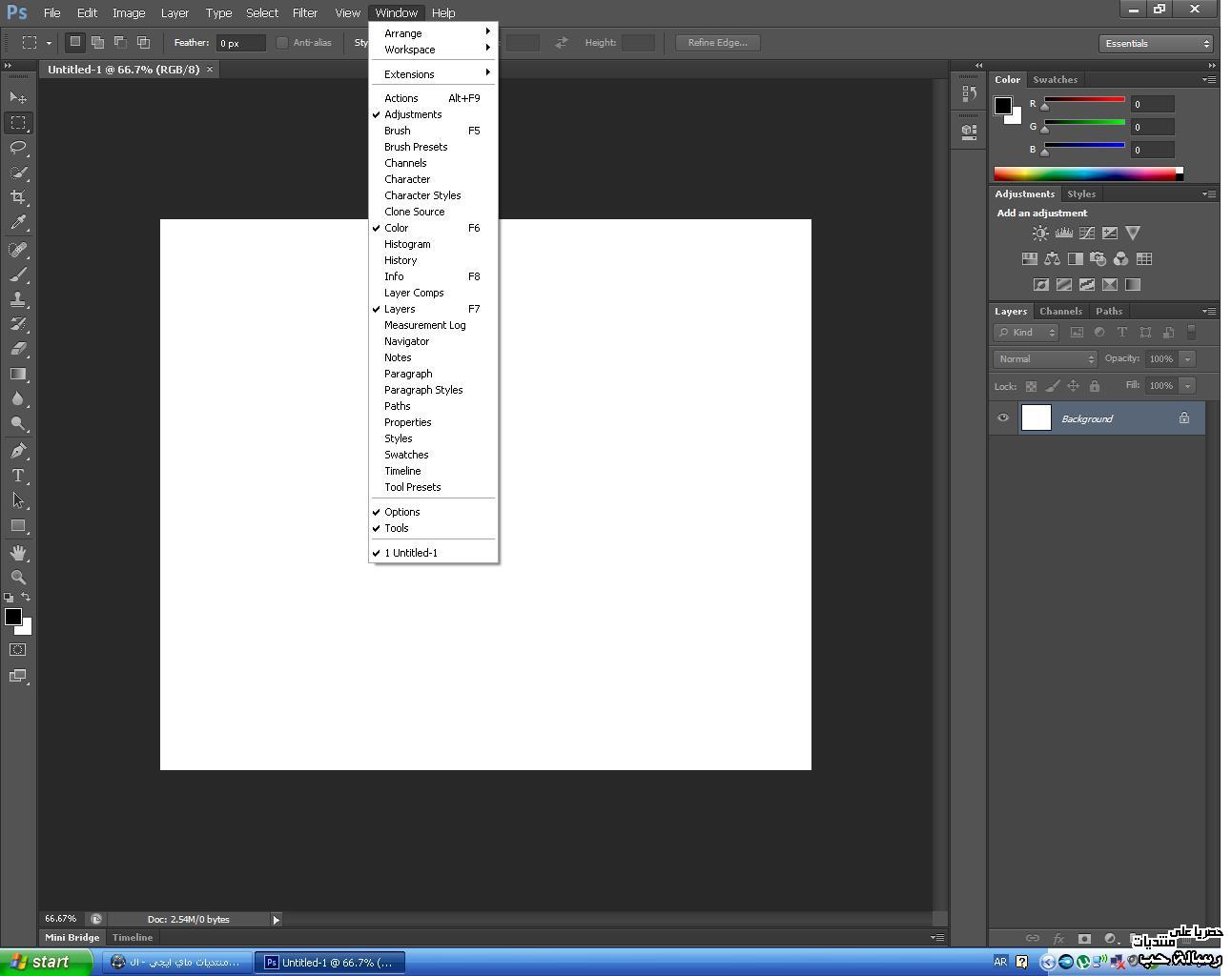
Task: Select the Pen tool
Action: tap(18, 451)
